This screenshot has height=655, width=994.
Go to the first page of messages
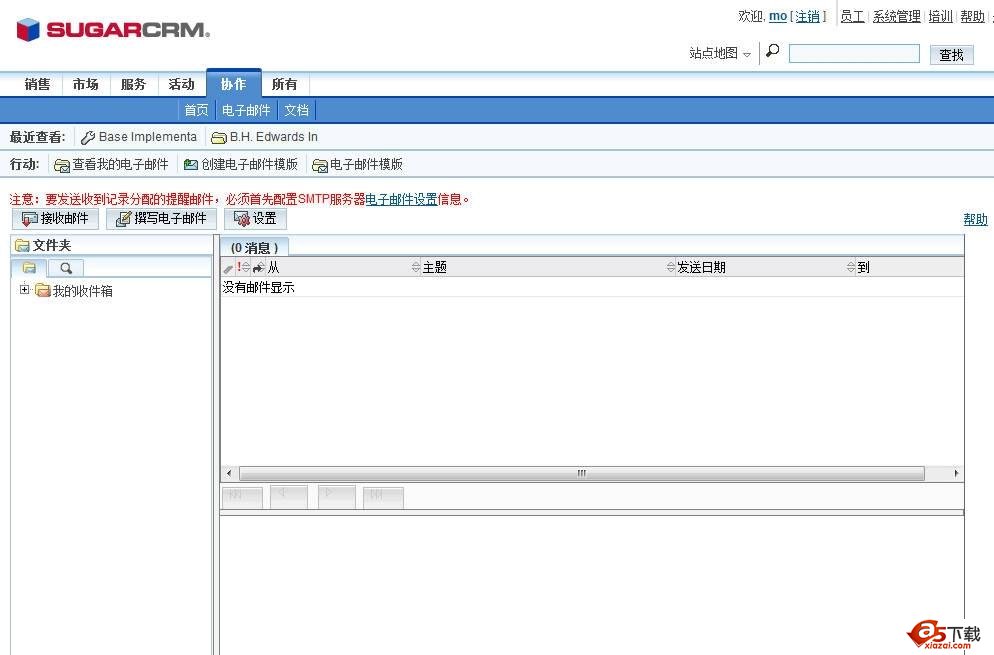click(x=242, y=498)
